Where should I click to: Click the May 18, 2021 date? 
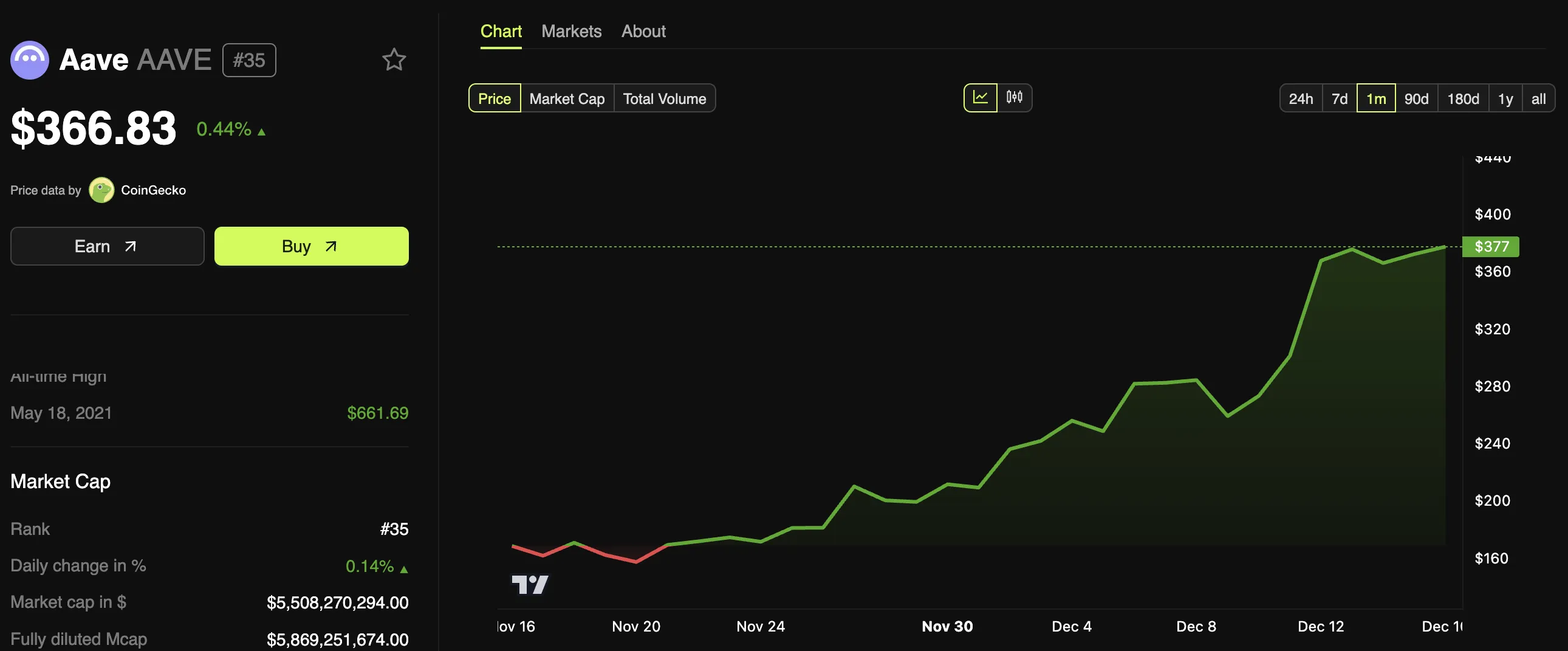[61, 413]
